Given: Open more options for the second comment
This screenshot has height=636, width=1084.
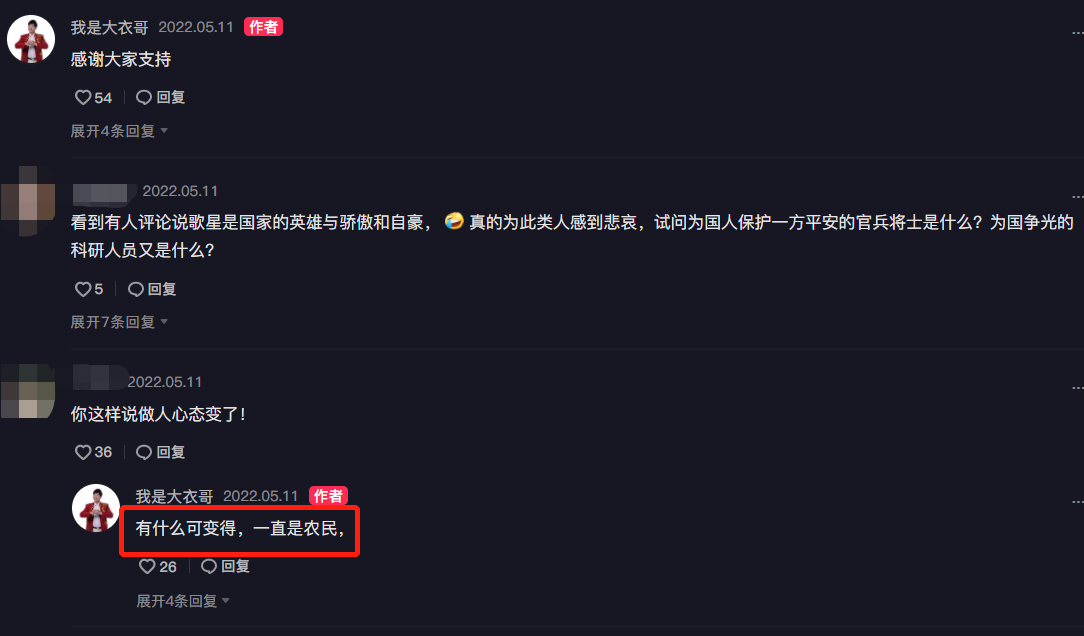Looking at the screenshot, I should click(1077, 196).
